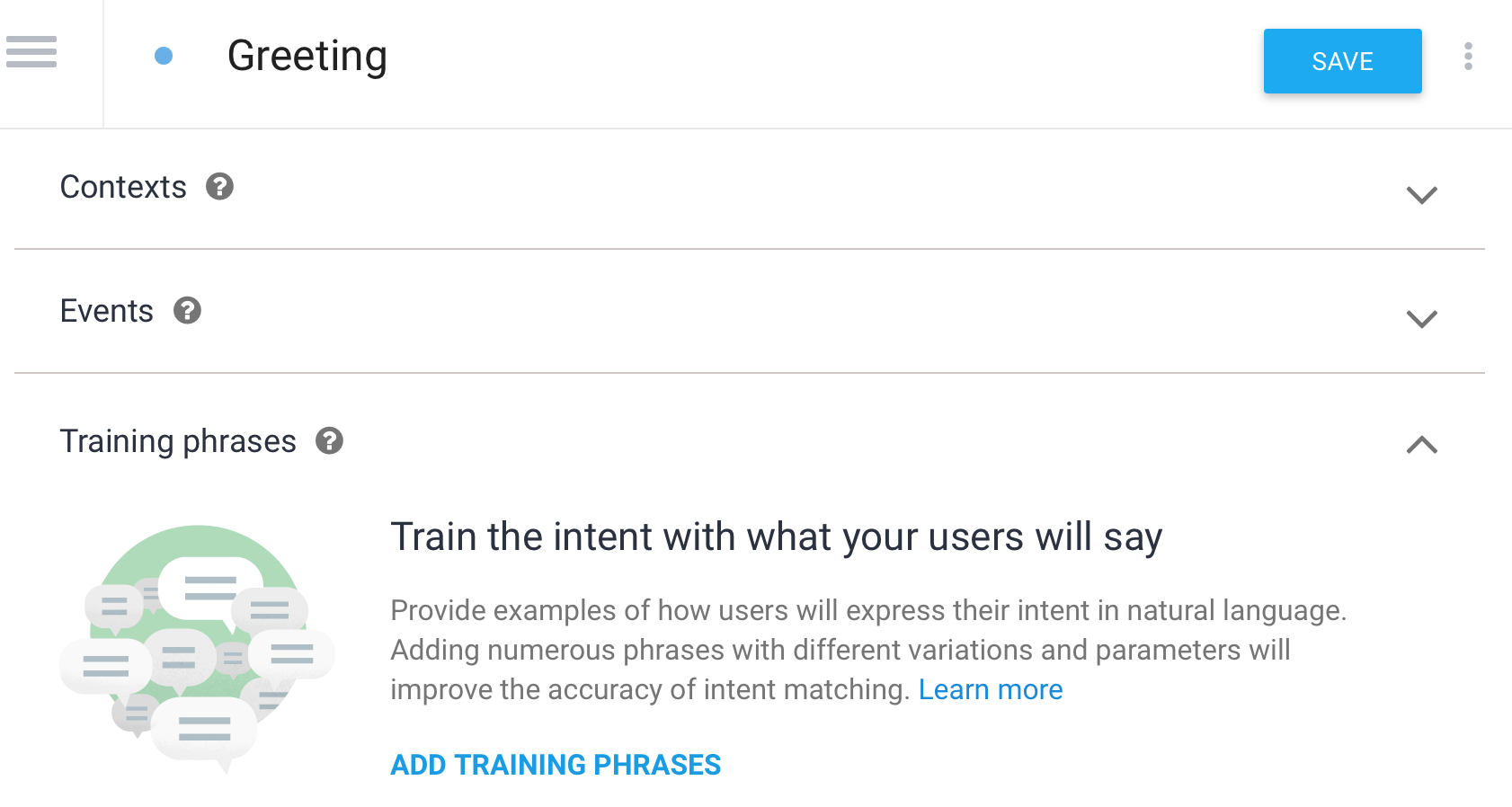The image size is (1512, 807).
Task: Click the Training phrases section label
Action: [178, 441]
